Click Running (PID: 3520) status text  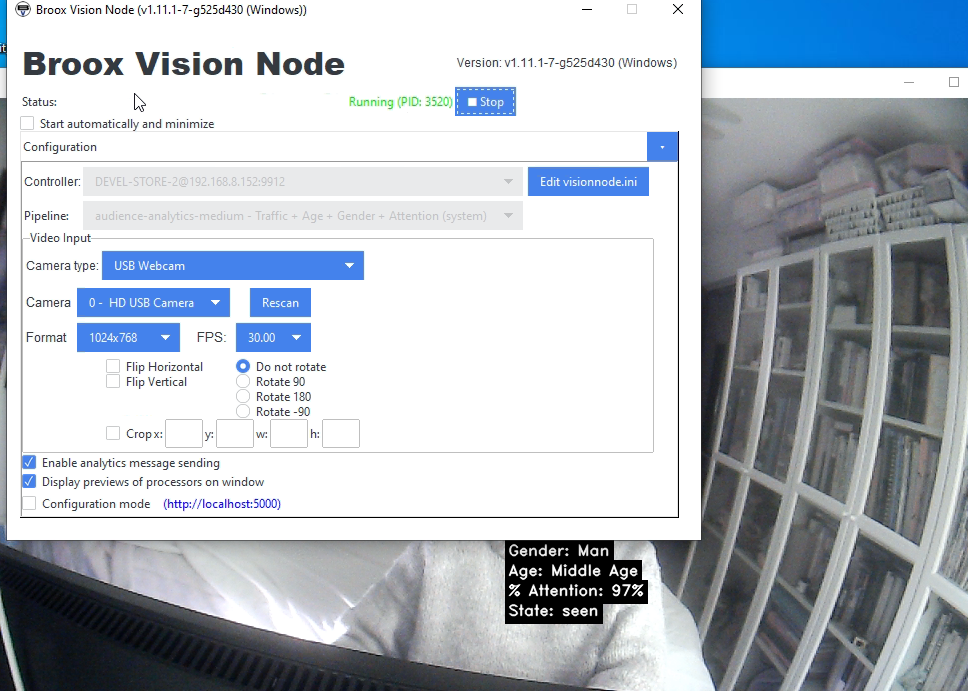tap(401, 102)
